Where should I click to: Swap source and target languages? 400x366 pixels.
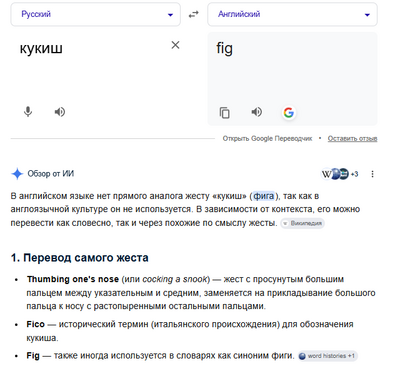pyautogui.click(x=194, y=14)
